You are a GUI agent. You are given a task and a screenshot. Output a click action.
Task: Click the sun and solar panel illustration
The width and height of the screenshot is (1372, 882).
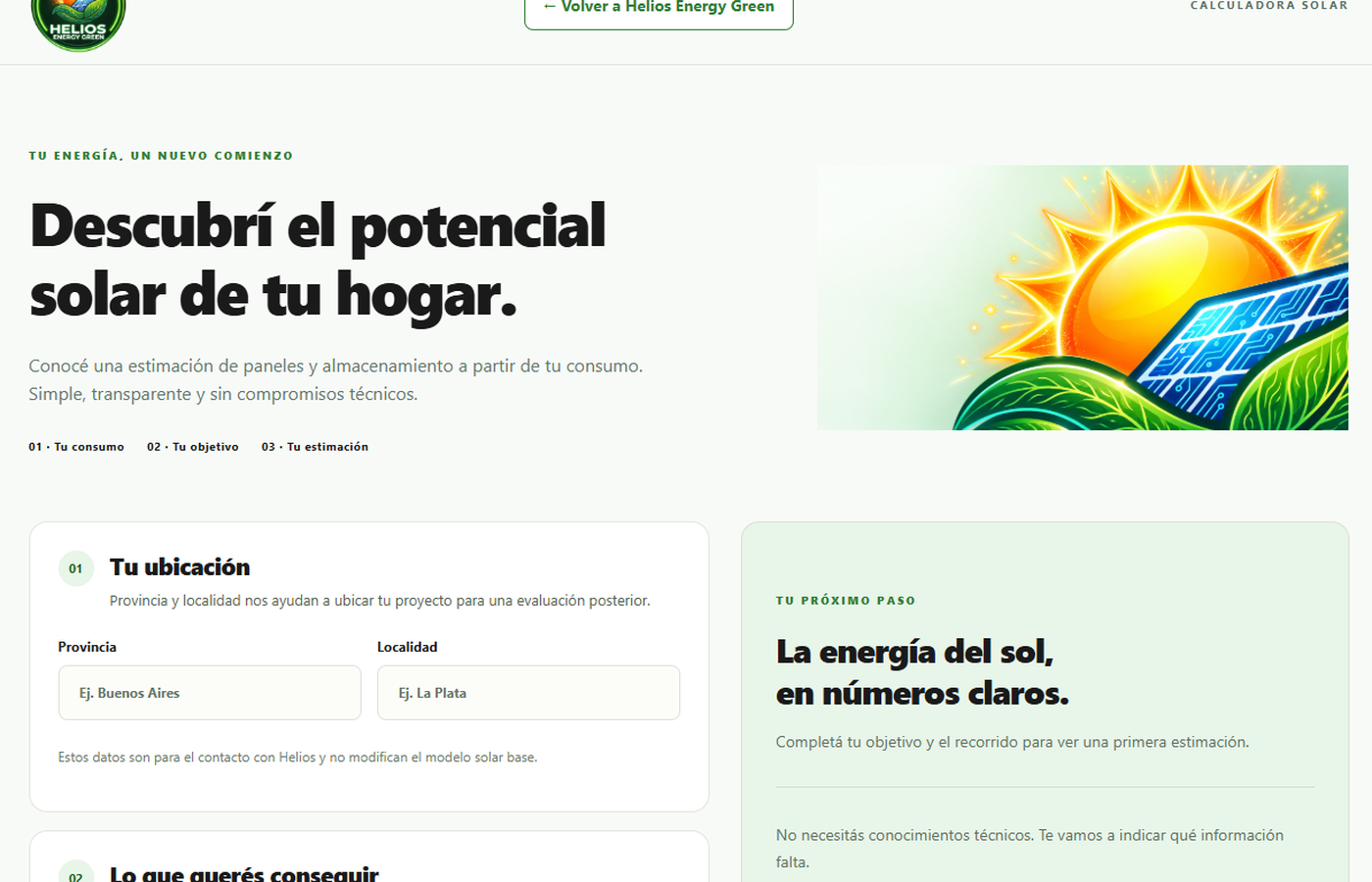(x=1083, y=298)
